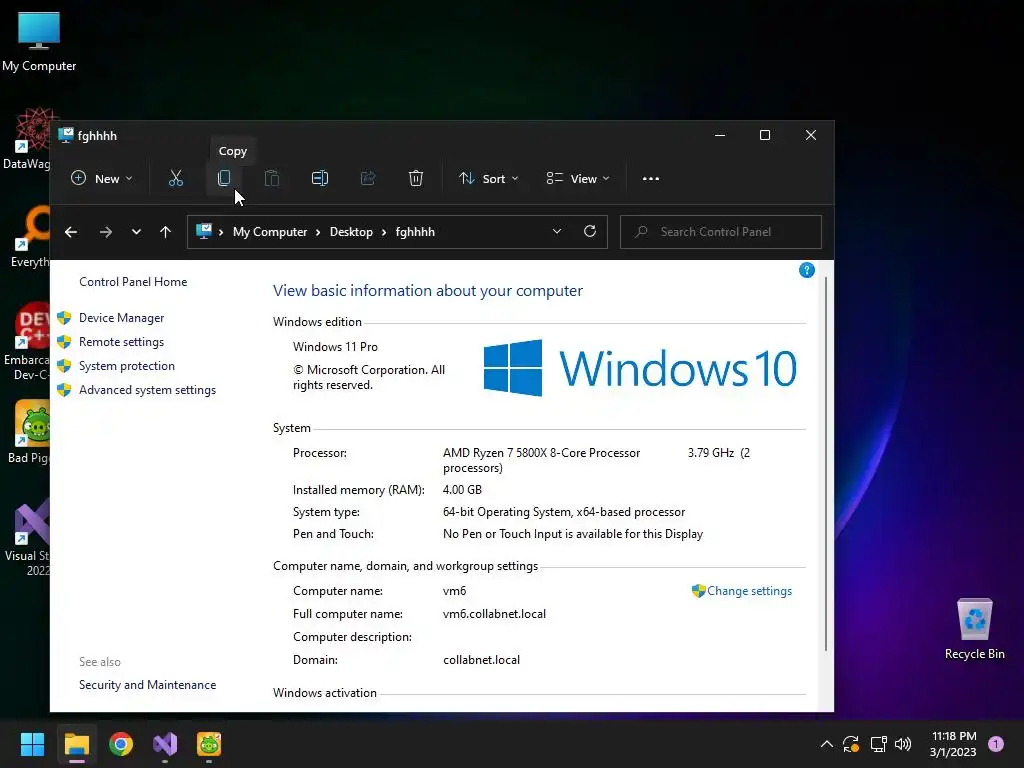The height and width of the screenshot is (768, 1024).
Task: Click the Search Control Panel field
Action: (x=720, y=232)
